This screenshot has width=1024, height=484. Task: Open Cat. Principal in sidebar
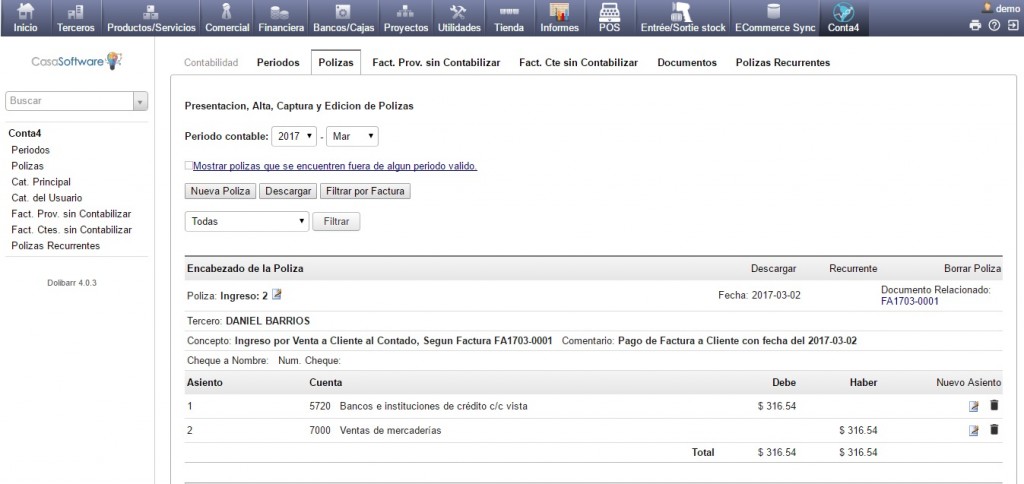click(41, 182)
